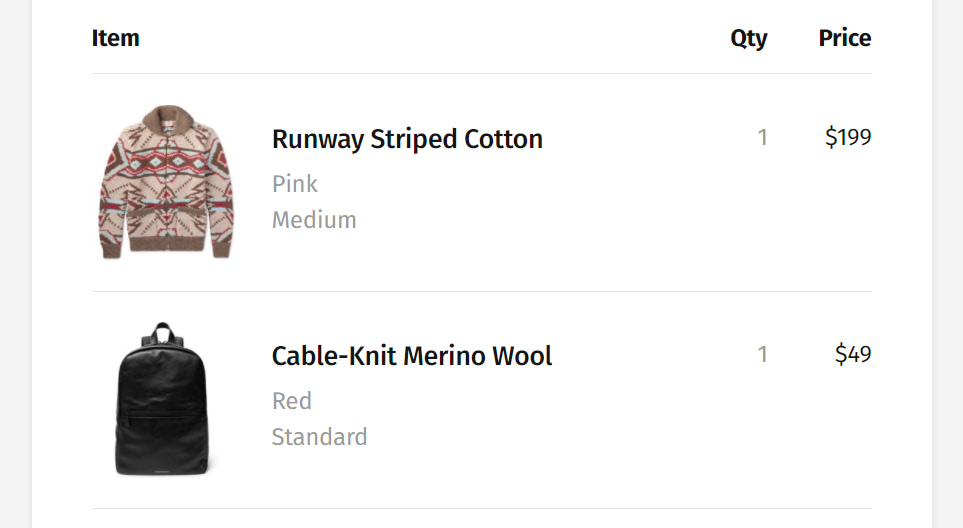Image resolution: width=963 pixels, height=528 pixels.
Task: Select the Qty column header
Action: [749, 39]
